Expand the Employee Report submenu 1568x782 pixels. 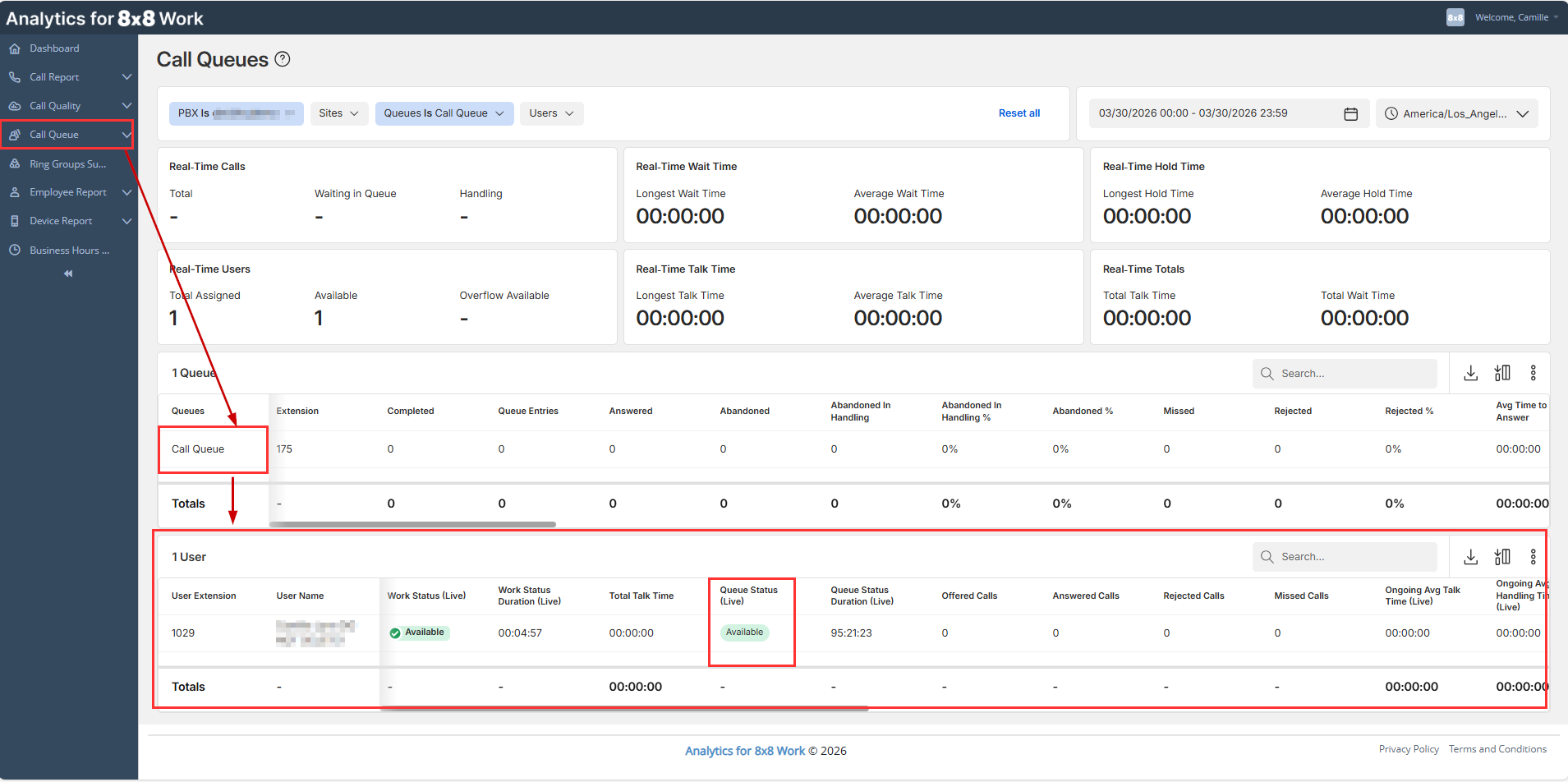(x=126, y=192)
